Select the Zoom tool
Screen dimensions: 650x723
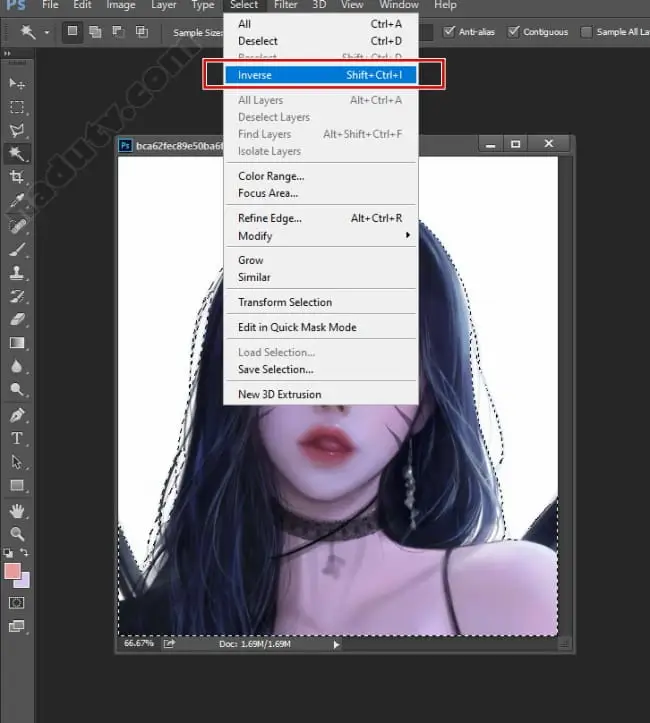click(17, 533)
